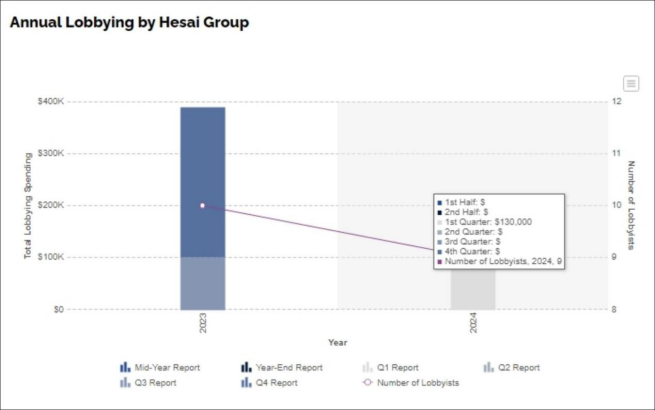Click the Q1 Report legend bar icon
Image resolution: width=655 pixels, height=410 pixels.
click(368, 367)
